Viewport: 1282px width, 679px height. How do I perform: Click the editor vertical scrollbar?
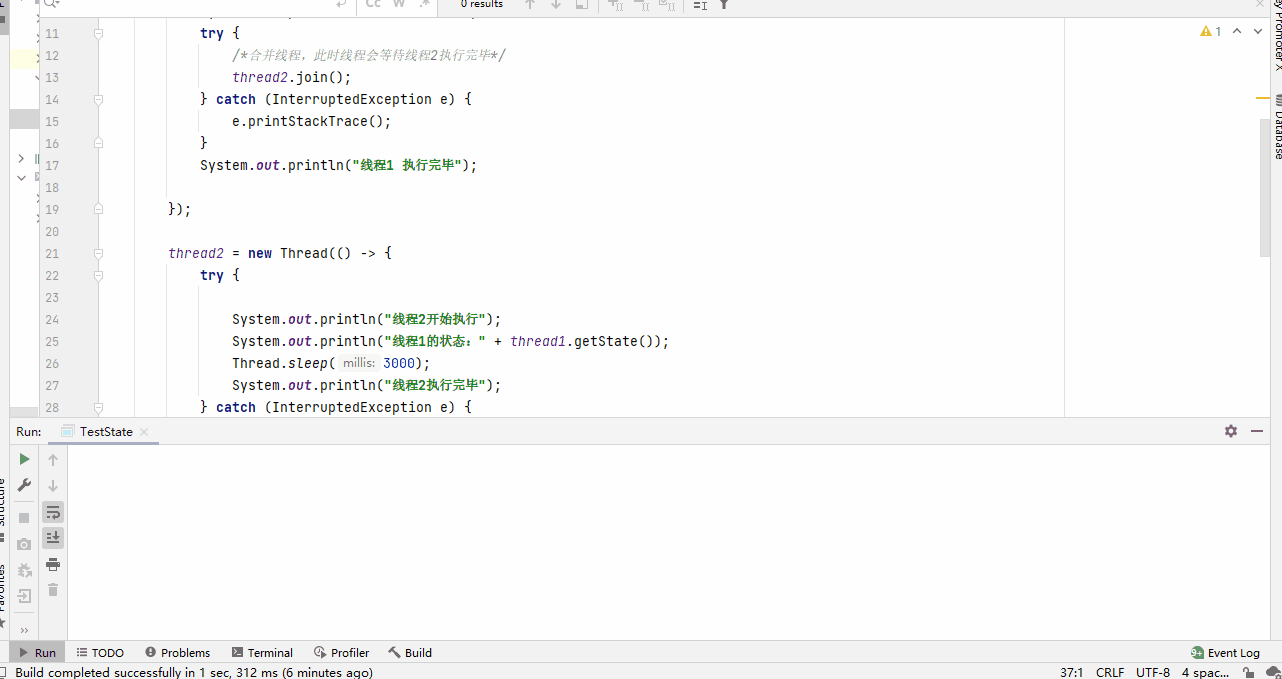pyautogui.click(x=1264, y=190)
